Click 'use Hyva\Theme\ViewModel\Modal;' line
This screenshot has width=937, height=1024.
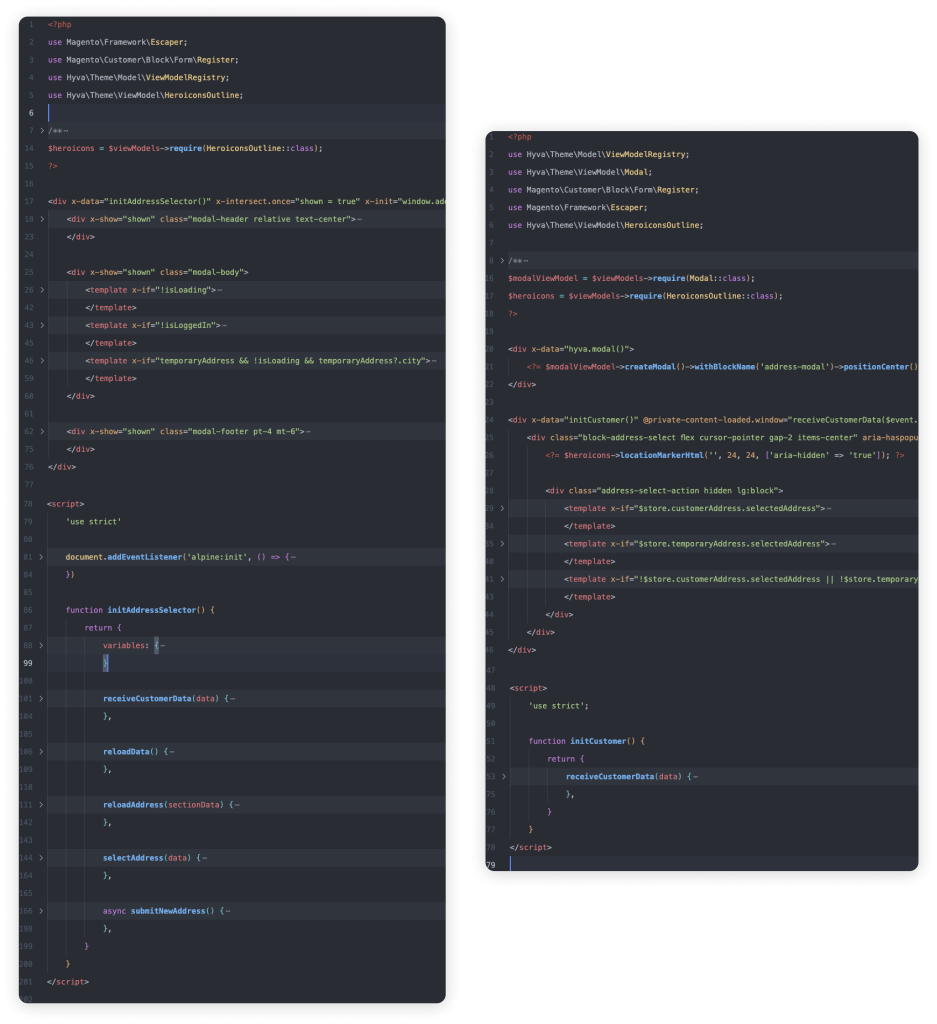coord(580,172)
